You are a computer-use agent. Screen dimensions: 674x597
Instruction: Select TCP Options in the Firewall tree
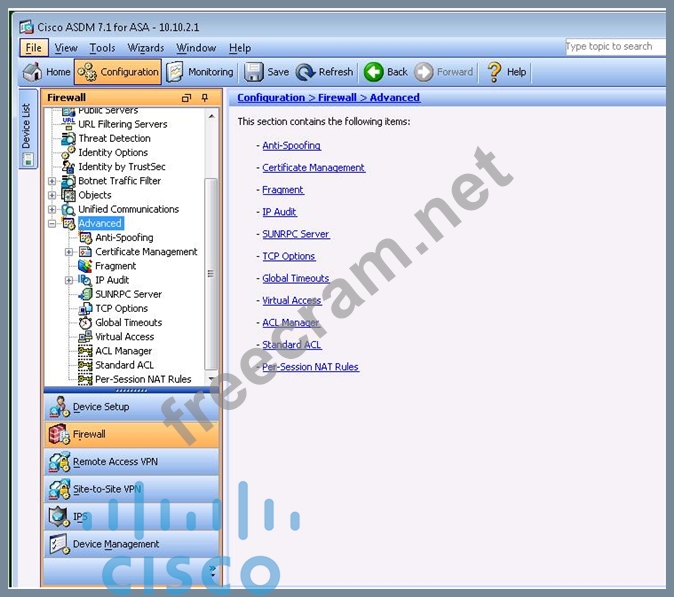pos(121,309)
